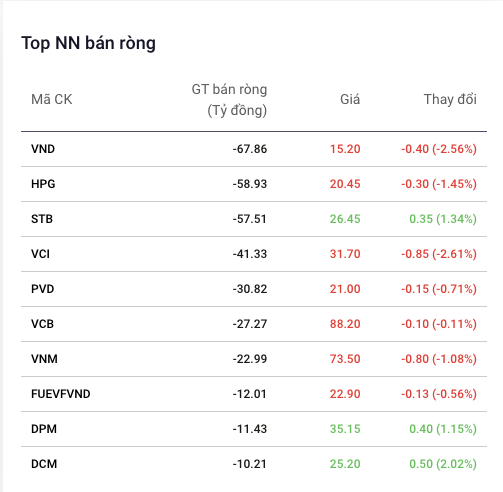The width and height of the screenshot is (503, 492).
Task: Open the HPG stock ticker
Action: tap(43, 184)
